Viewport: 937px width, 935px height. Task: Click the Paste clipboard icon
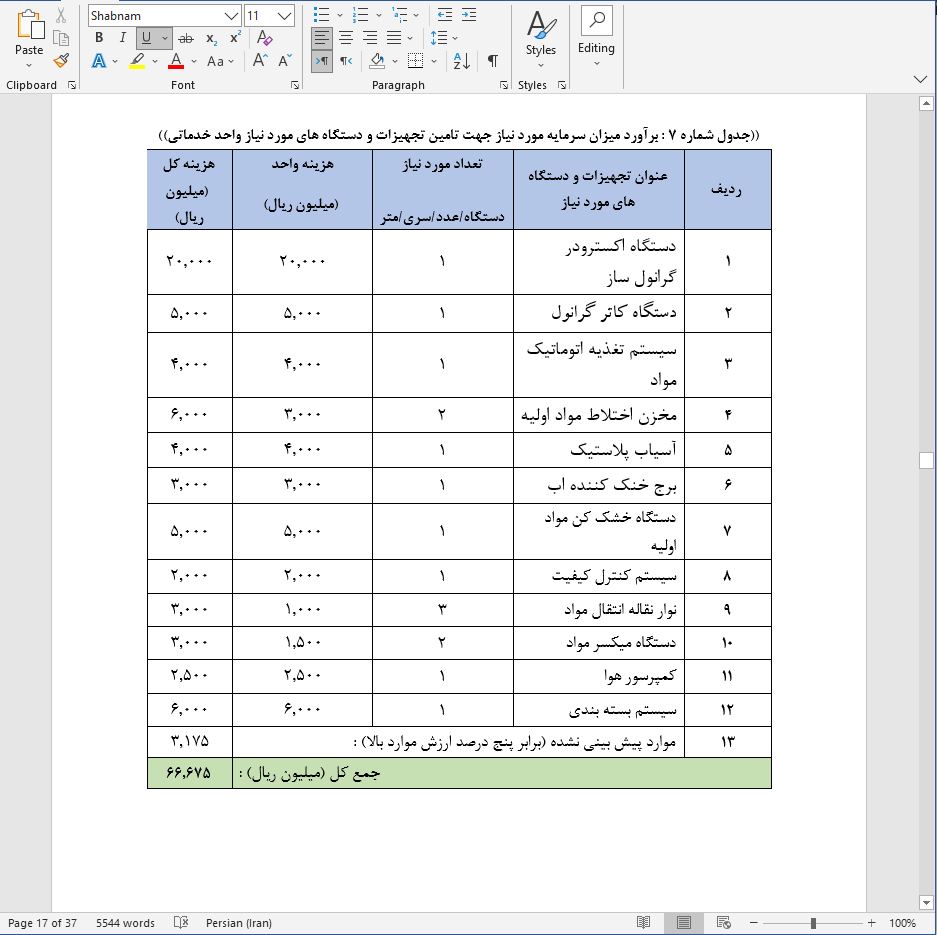tap(30, 25)
